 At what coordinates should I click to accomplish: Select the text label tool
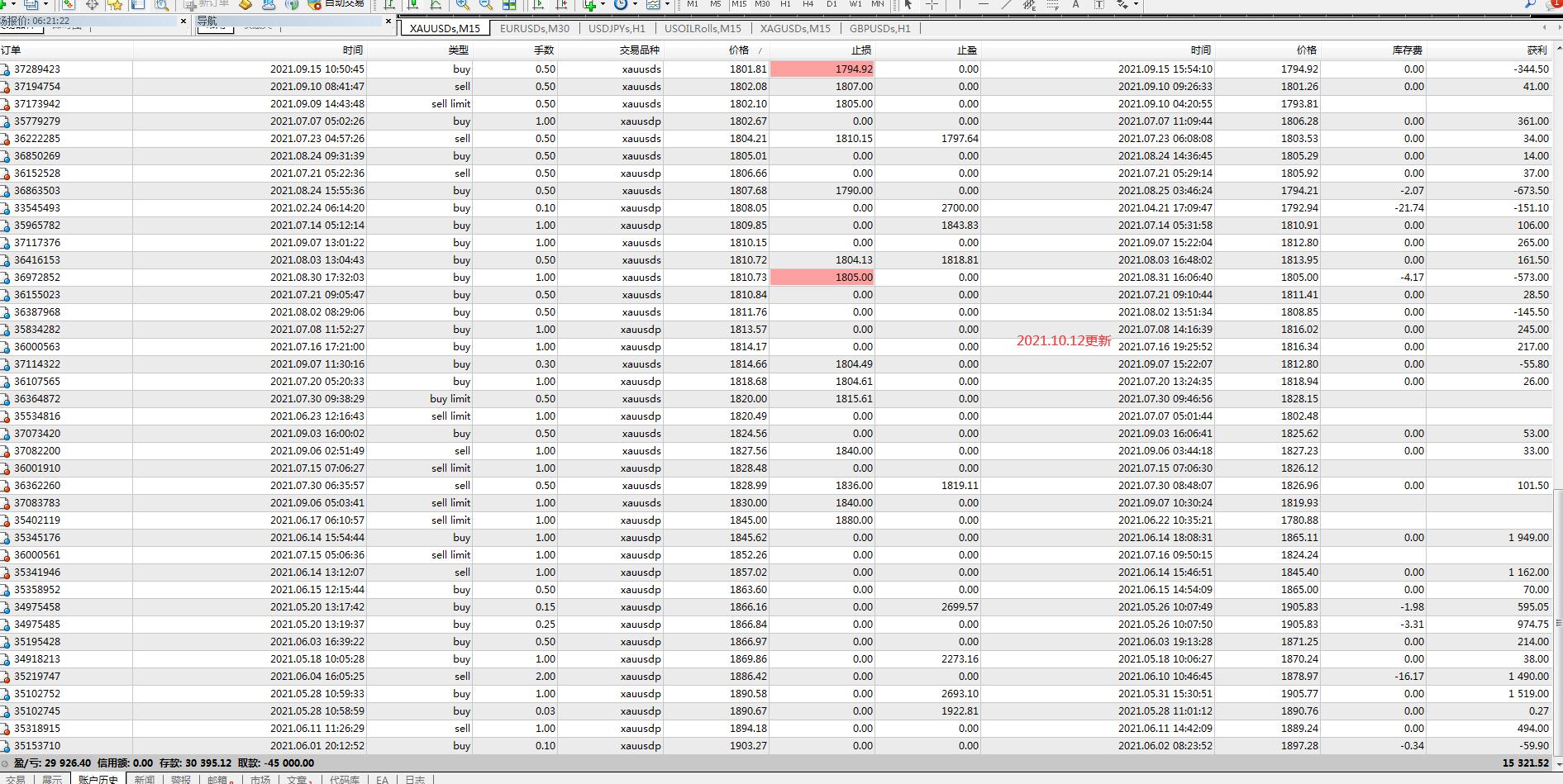coord(1098,4)
